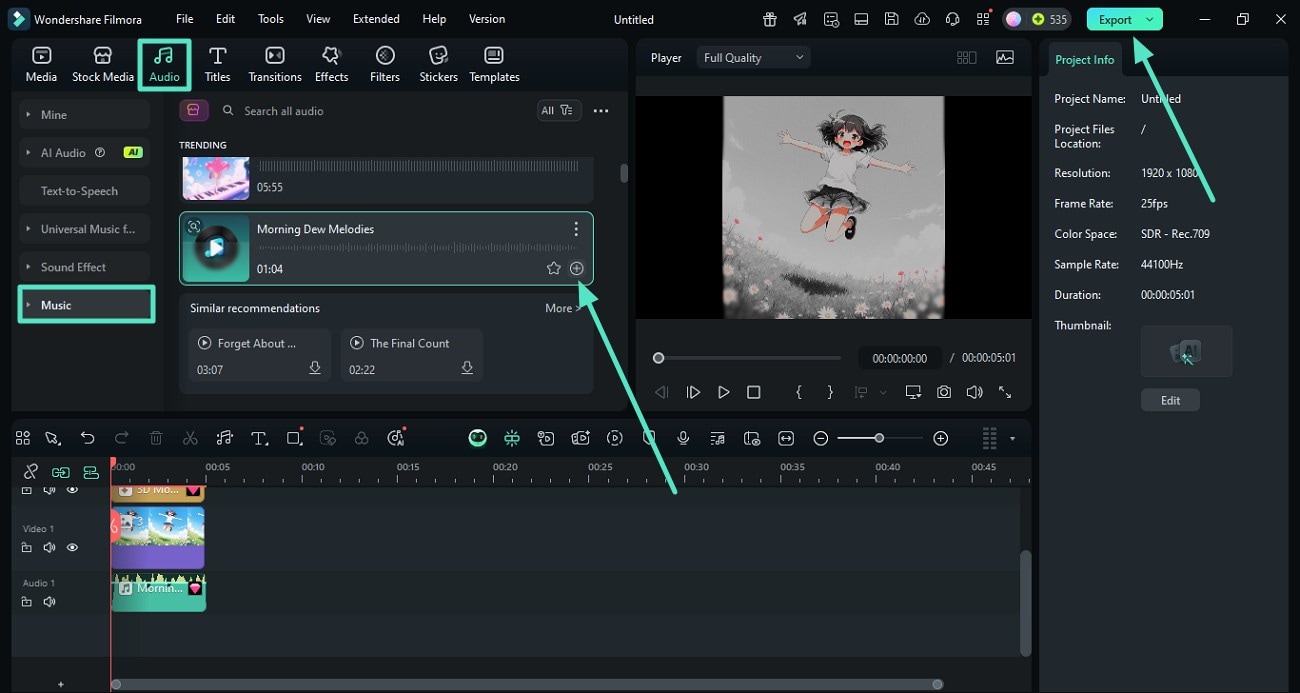Image resolution: width=1300 pixels, height=693 pixels.
Task: Mute the Audio 1 track
Action: pos(49,602)
